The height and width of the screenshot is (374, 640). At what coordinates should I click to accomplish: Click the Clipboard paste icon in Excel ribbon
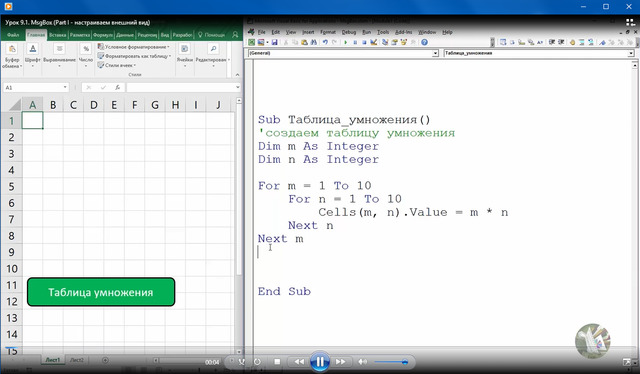coord(12,49)
